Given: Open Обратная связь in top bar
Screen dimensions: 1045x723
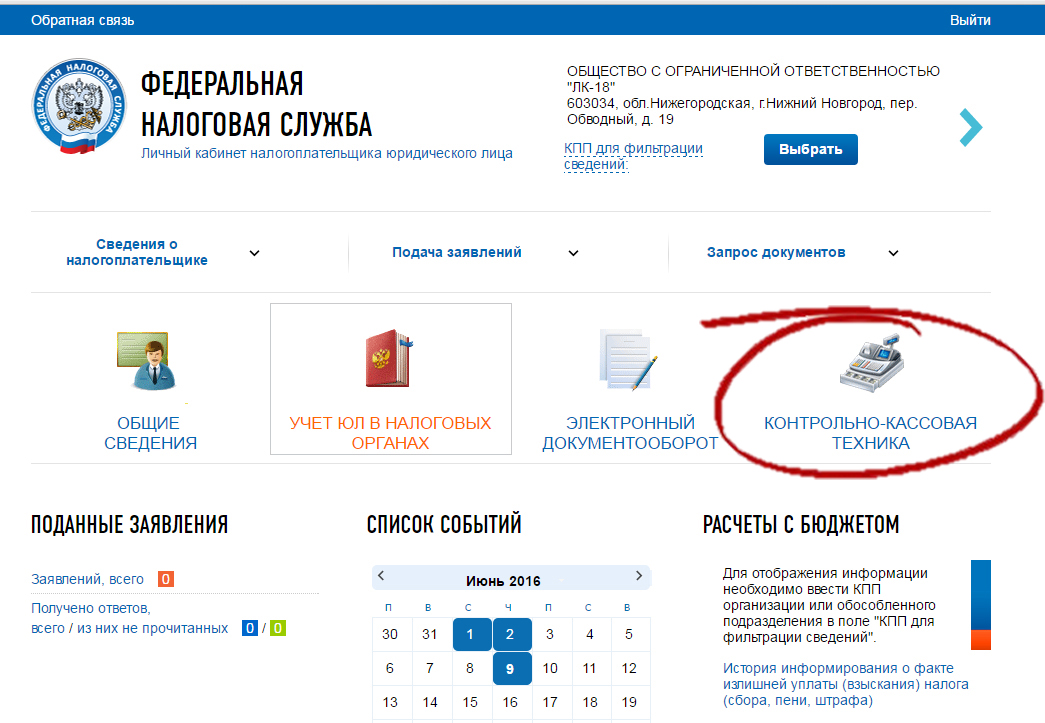Looking at the screenshot, I should pyautogui.click(x=82, y=20).
